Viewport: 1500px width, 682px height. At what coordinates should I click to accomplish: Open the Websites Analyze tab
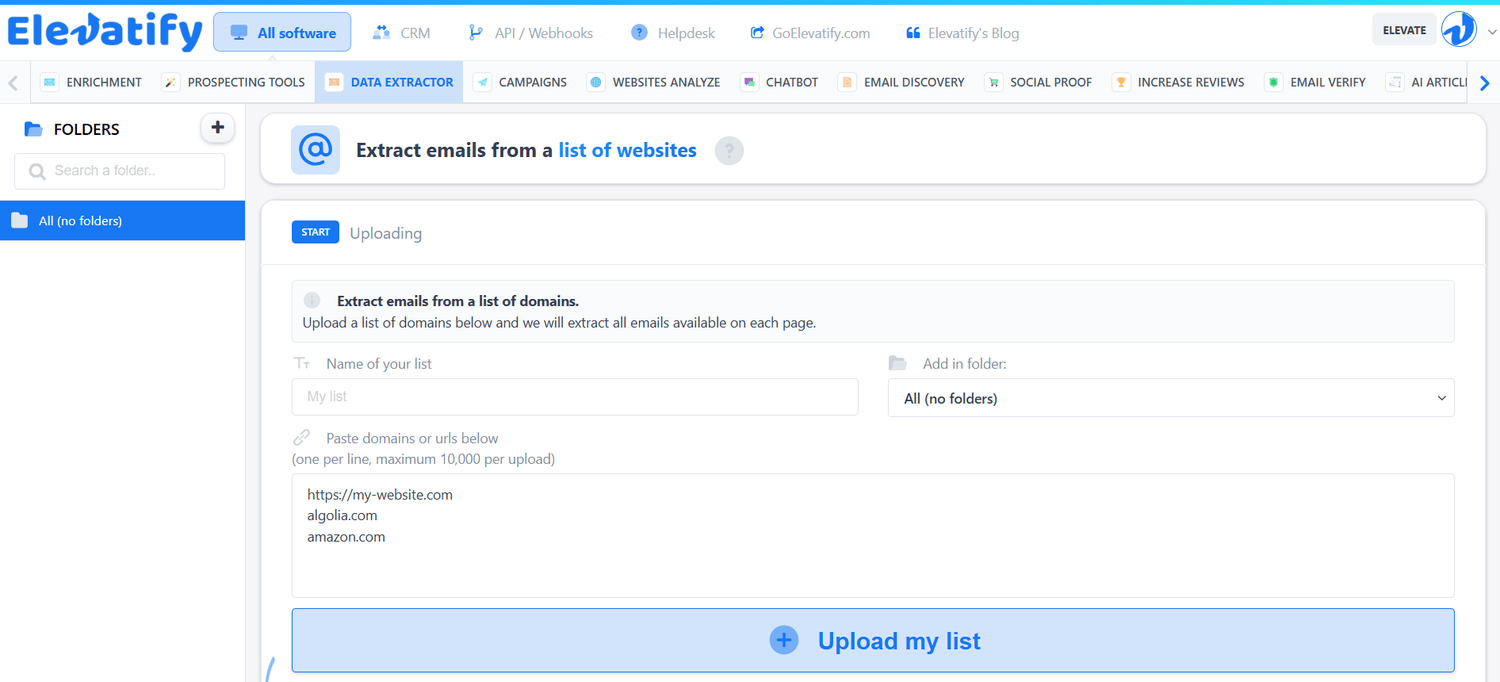[654, 82]
